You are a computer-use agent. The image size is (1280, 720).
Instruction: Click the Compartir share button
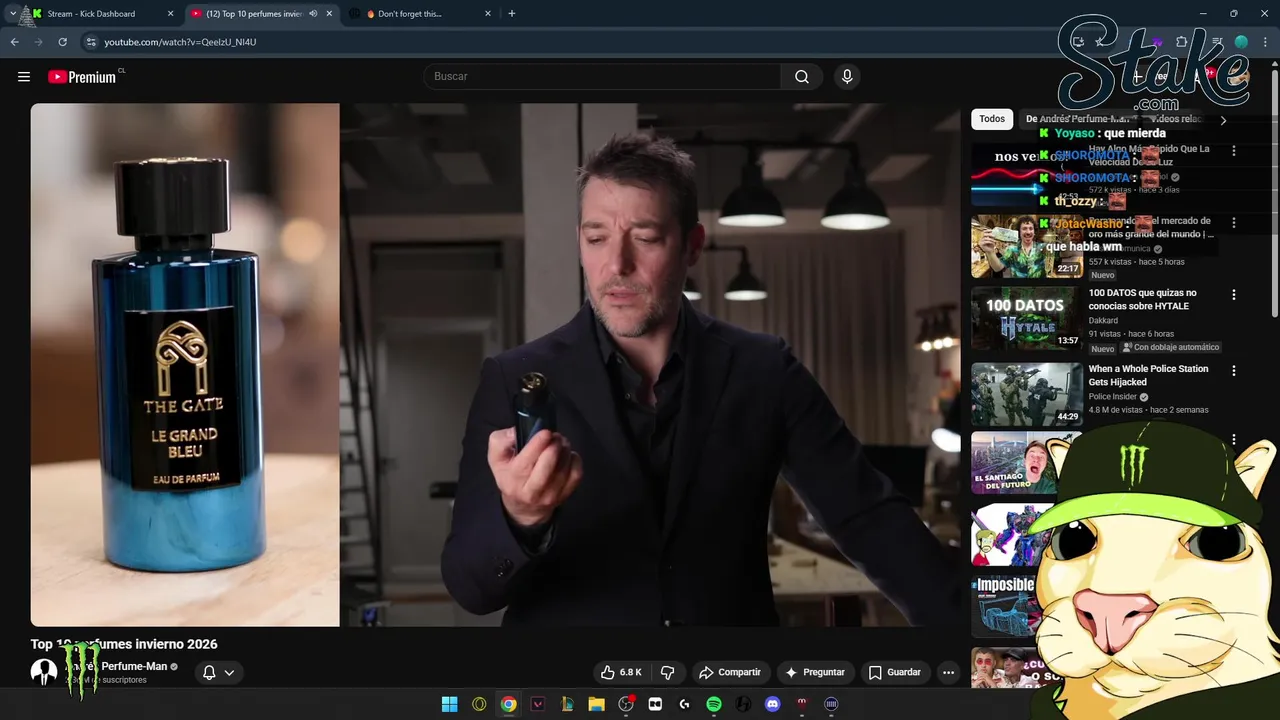730,672
